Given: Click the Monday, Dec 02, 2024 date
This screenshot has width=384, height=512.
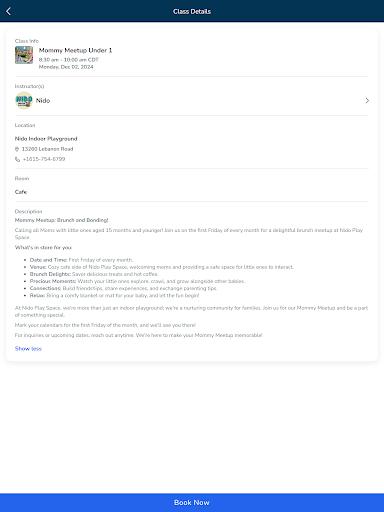Looking at the screenshot, I should click(x=66, y=67).
